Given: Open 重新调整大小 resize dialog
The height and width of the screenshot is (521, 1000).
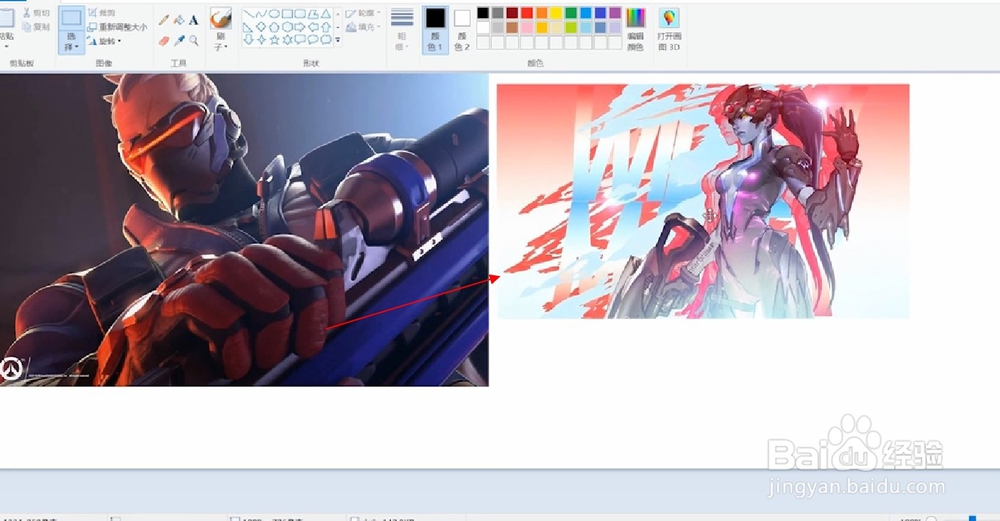Looking at the screenshot, I should click(x=117, y=27).
